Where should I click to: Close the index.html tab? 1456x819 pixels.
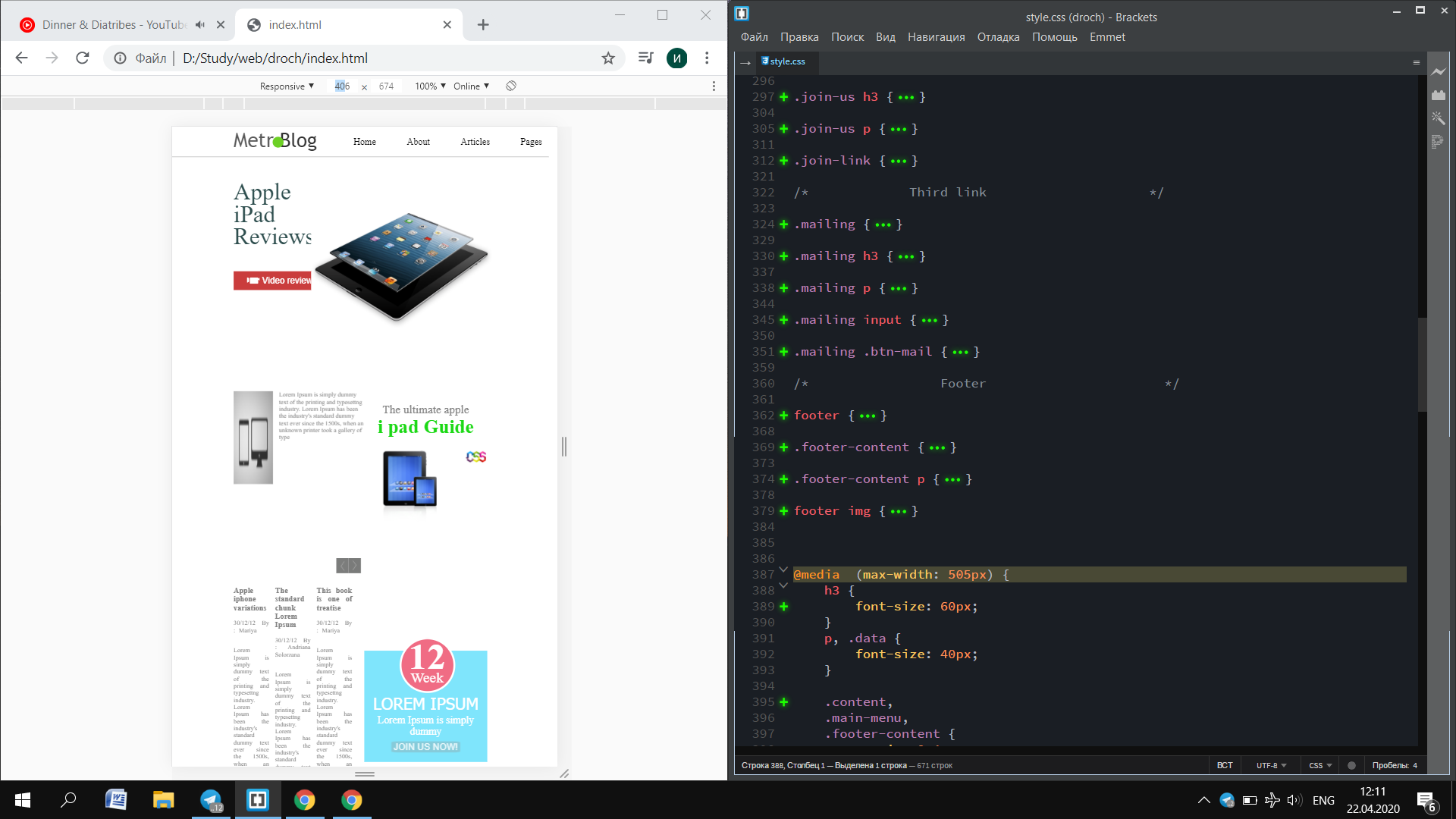[447, 25]
